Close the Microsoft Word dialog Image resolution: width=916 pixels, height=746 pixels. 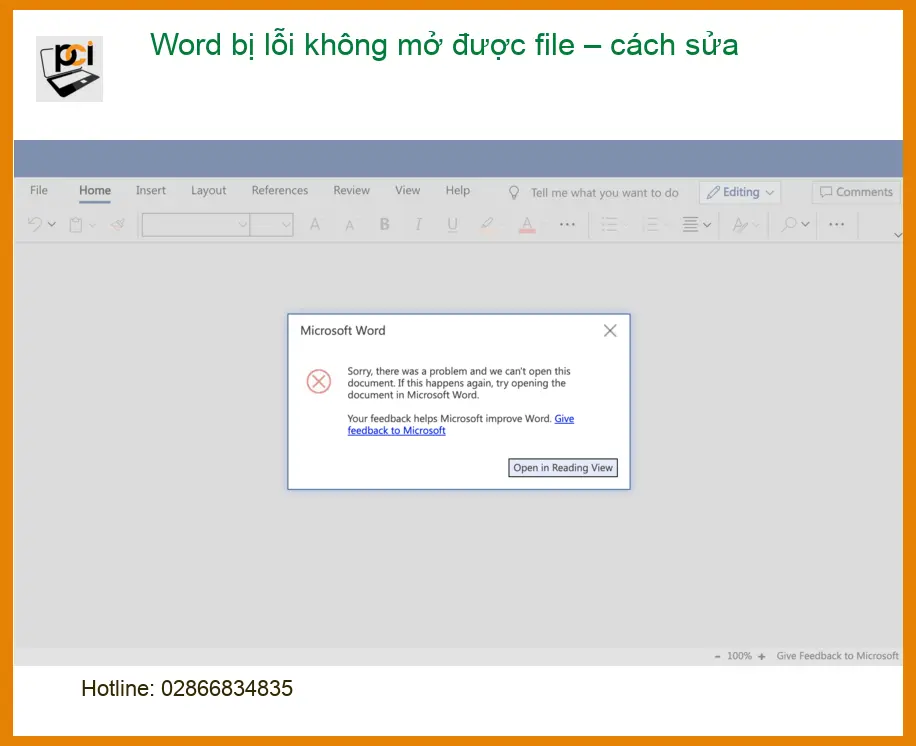(x=610, y=331)
